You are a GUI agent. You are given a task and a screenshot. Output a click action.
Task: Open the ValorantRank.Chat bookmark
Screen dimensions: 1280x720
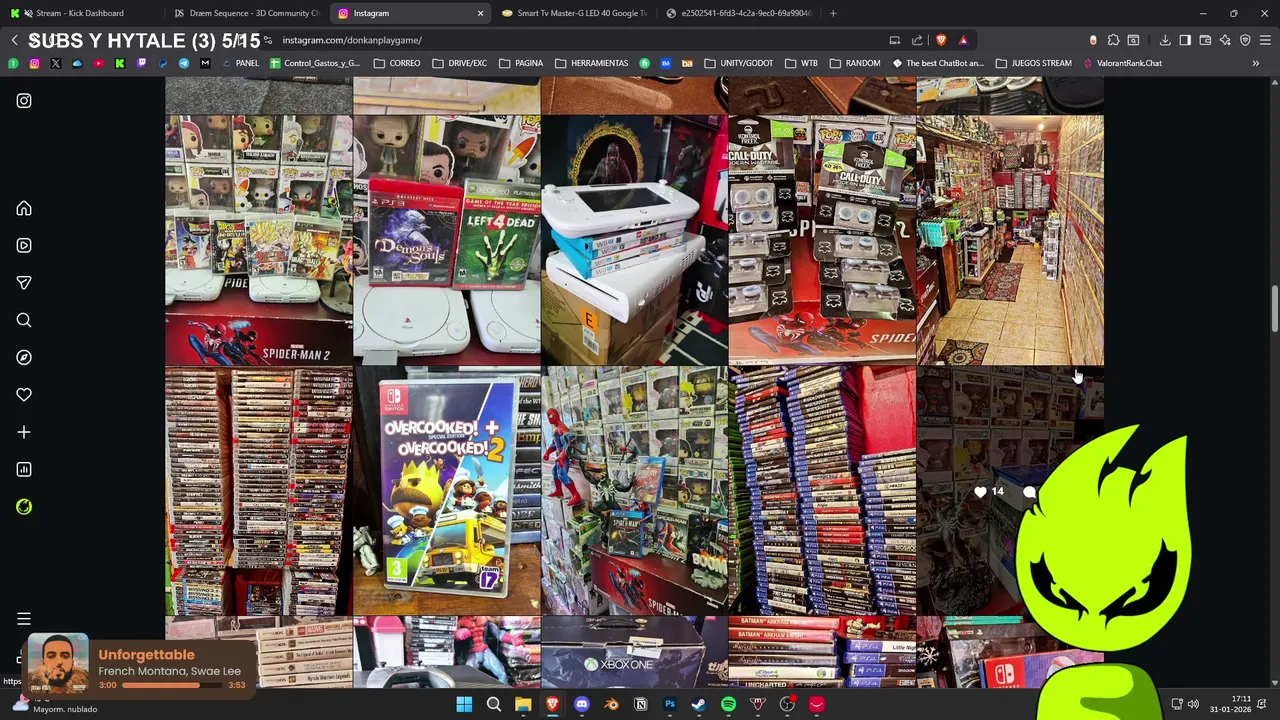(x=1122, y=63)
